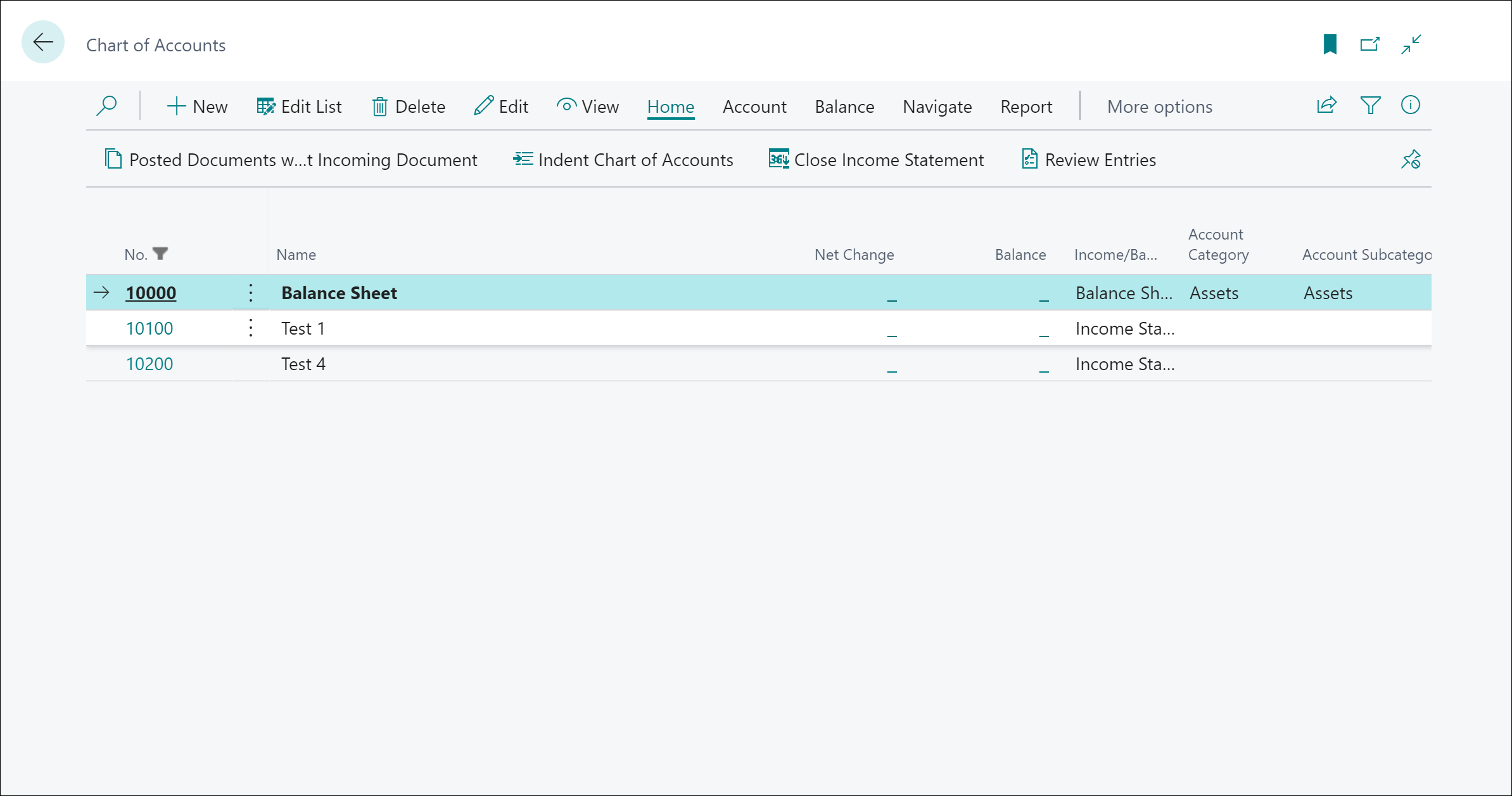
Task: Click the Edit action
Action: point(501,106)
